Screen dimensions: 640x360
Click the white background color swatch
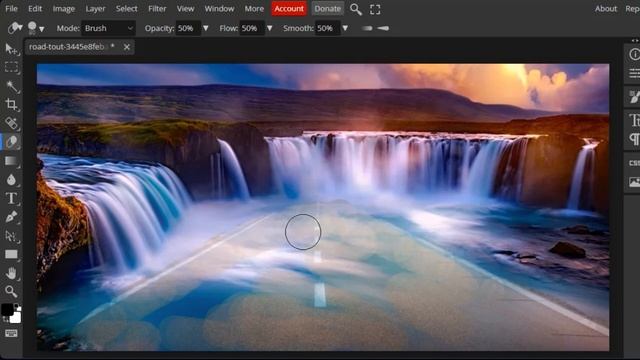point(16,317)
